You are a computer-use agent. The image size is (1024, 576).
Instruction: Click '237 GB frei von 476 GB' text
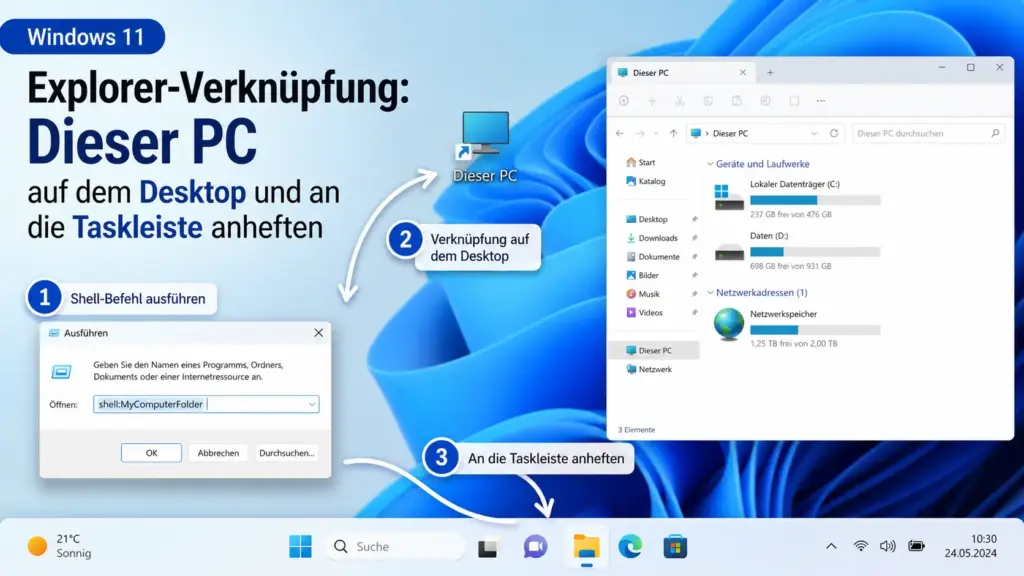[x=791, y=214]
